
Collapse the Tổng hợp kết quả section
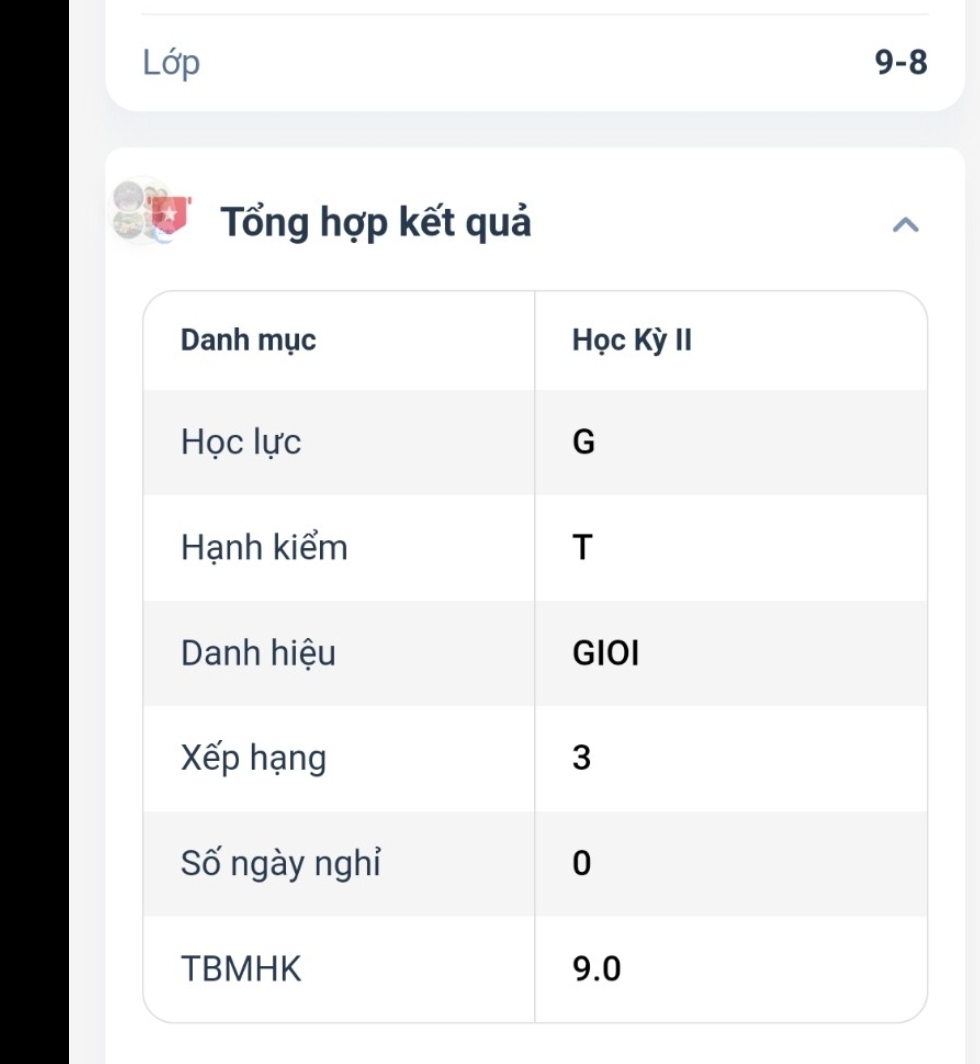click(x=905, y=225)
